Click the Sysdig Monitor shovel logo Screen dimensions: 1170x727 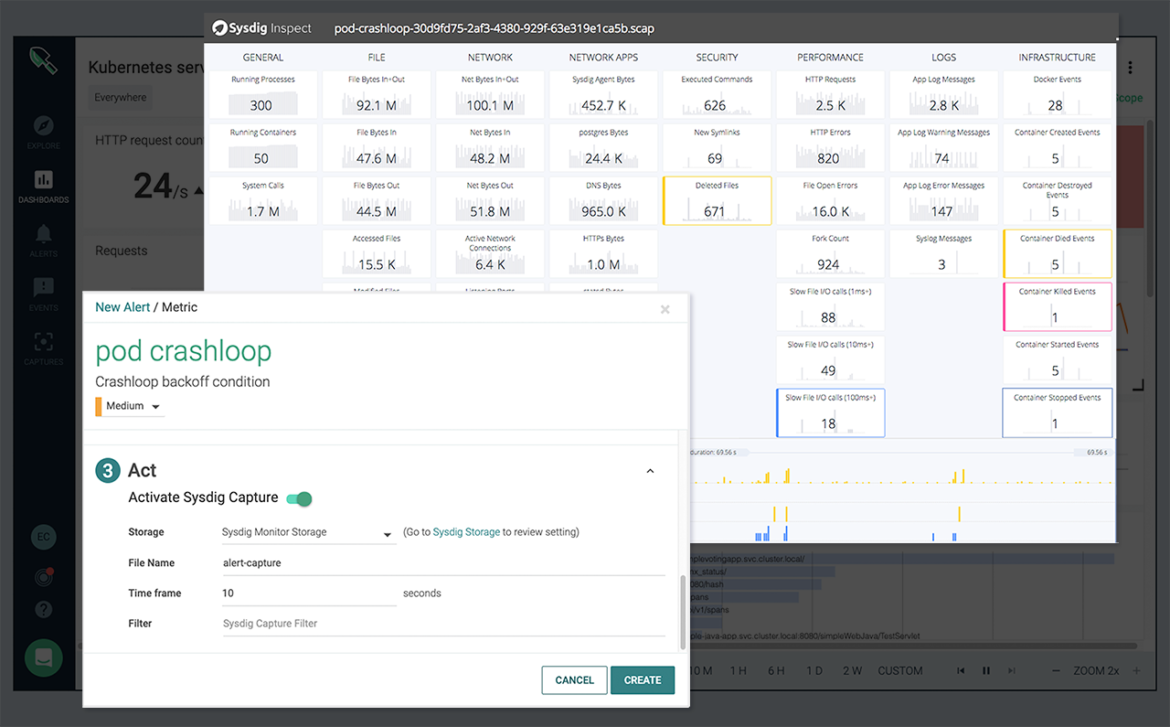click(43, 60)
